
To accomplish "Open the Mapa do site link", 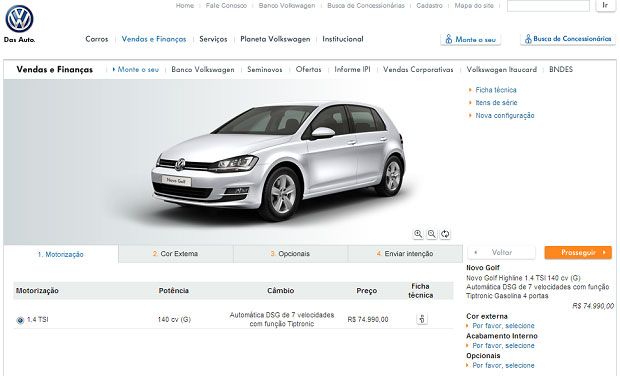I will (x=474, y=6).
